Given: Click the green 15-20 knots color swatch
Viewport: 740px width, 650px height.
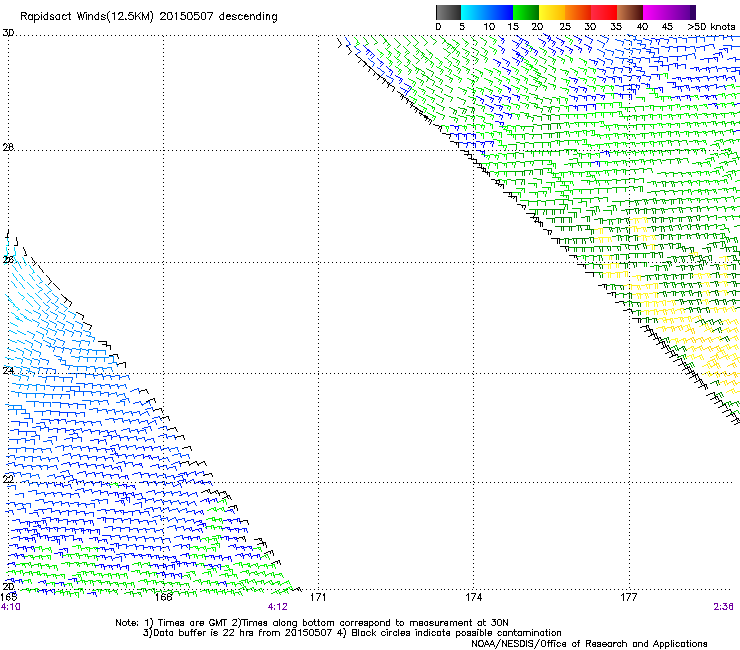Looking at the screenshot, I should click(x=526, y=12).
